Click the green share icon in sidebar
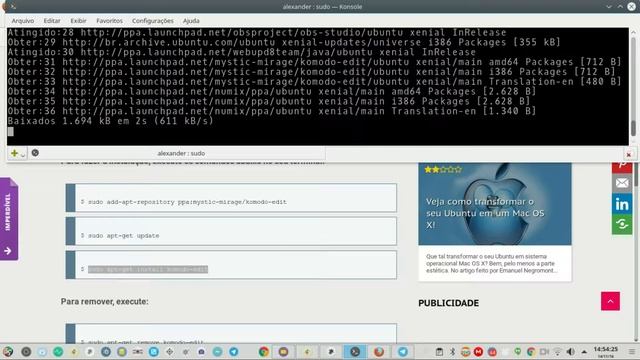The image size is (640, 360). click(x=622, y=224)
